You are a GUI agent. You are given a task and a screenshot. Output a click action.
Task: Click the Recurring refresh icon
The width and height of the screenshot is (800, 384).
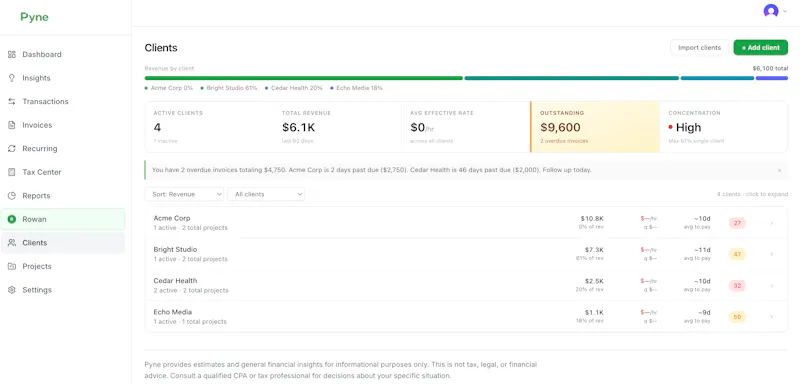[x=12, y=148]
